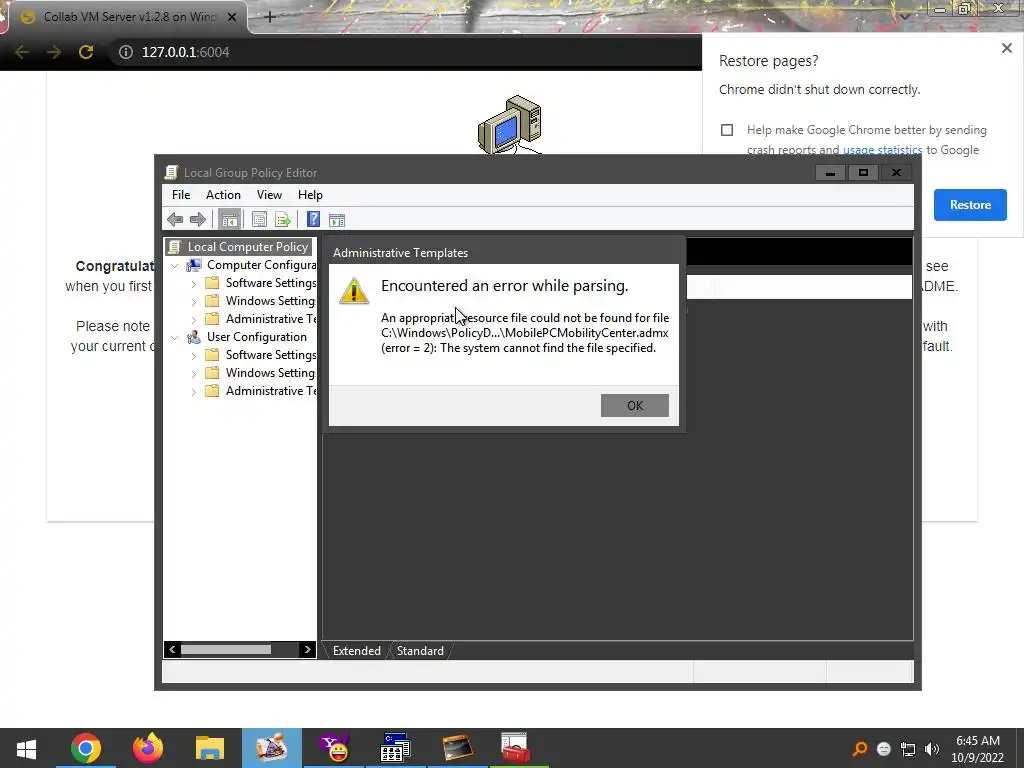
Task: Click the taskbar clock showing 6:45 AM
Action: (978, 741)
